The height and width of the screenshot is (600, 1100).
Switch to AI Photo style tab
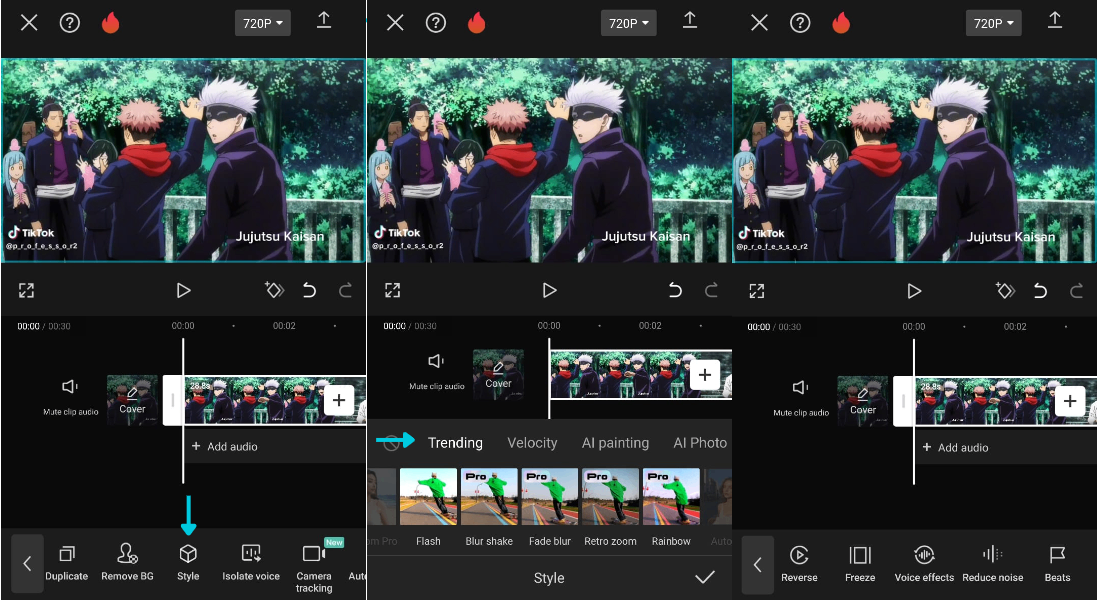[x=700, y=443]
